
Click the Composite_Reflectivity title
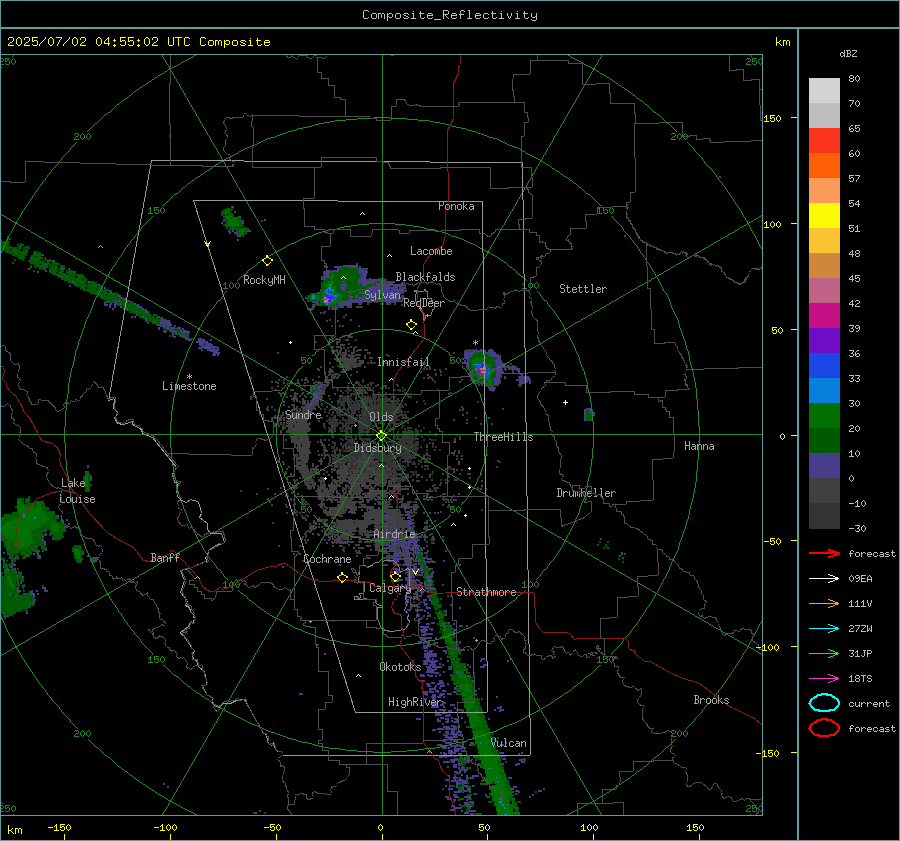click(449, 15)
